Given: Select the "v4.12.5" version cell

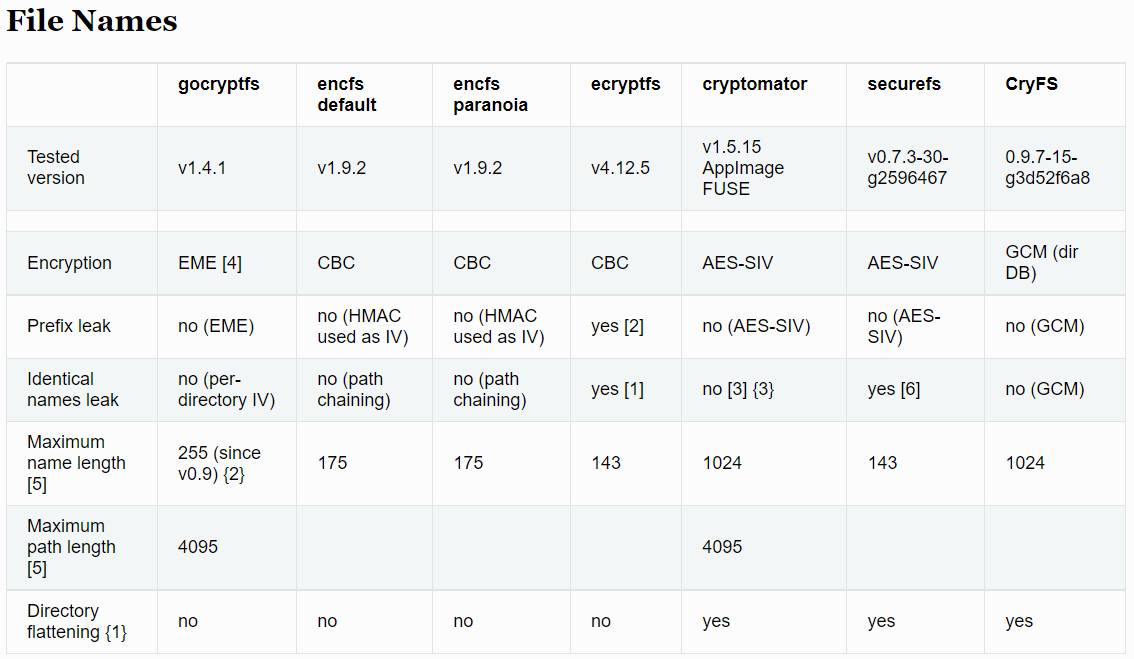Looking at the screenshot, I should coord(620,168).
